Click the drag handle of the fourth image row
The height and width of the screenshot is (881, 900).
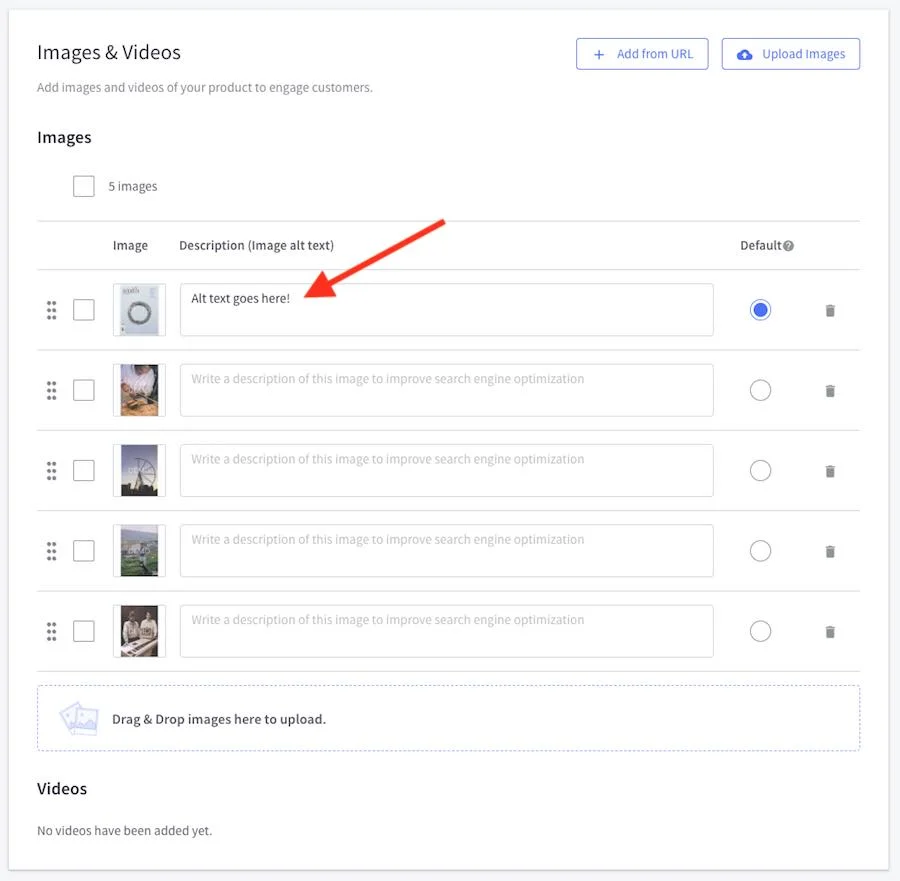click(52, 551)
